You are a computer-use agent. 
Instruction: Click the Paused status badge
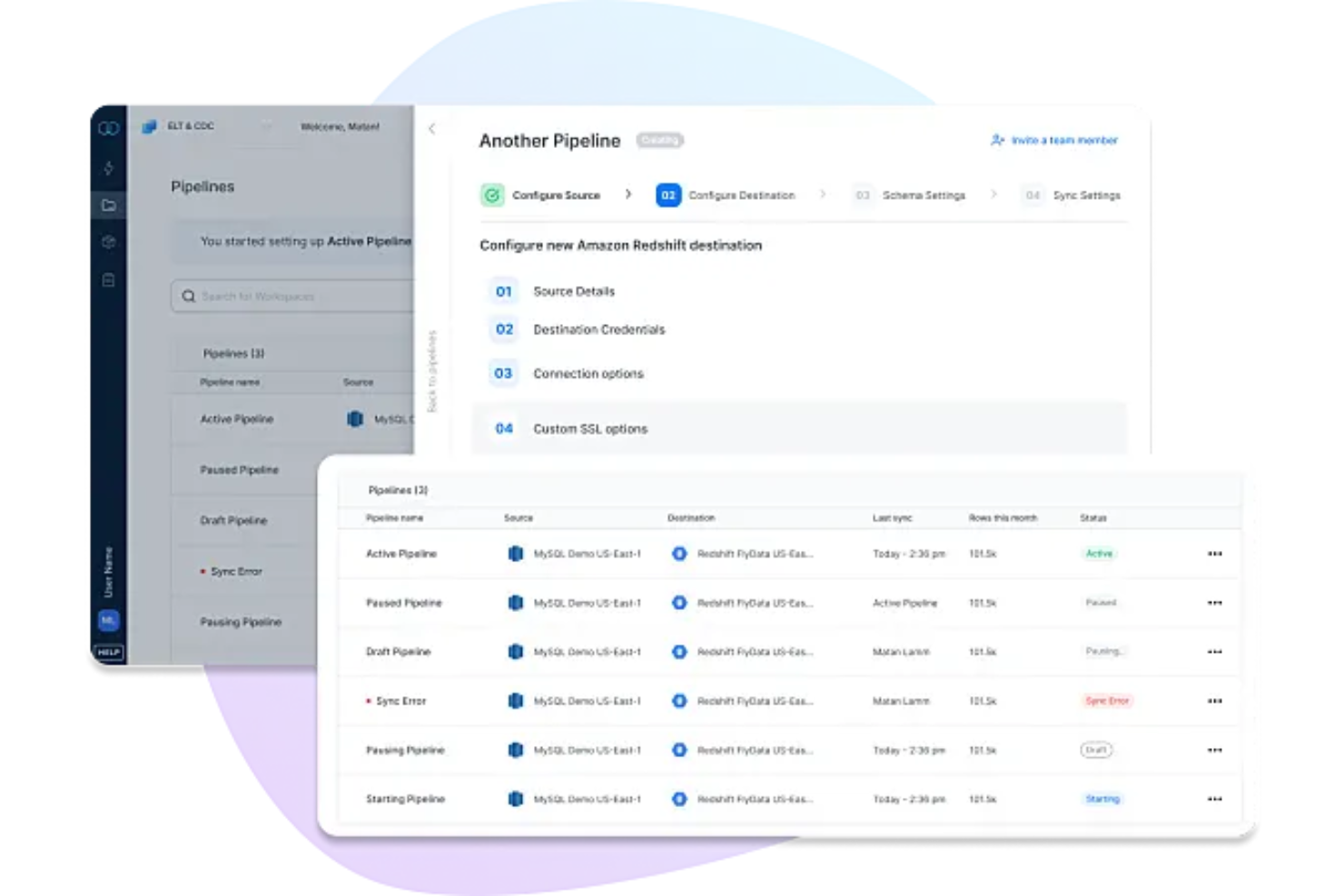tap(1101, 603)
